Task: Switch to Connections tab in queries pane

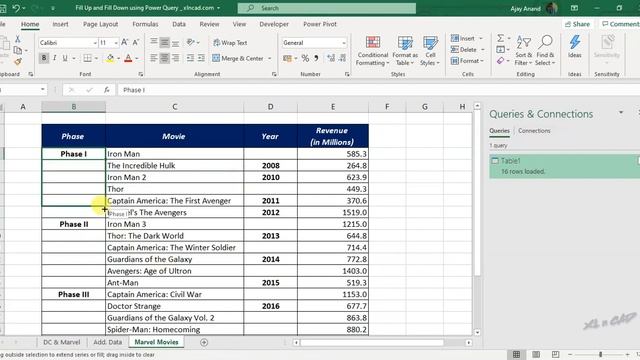Action: tap(534, 131)
